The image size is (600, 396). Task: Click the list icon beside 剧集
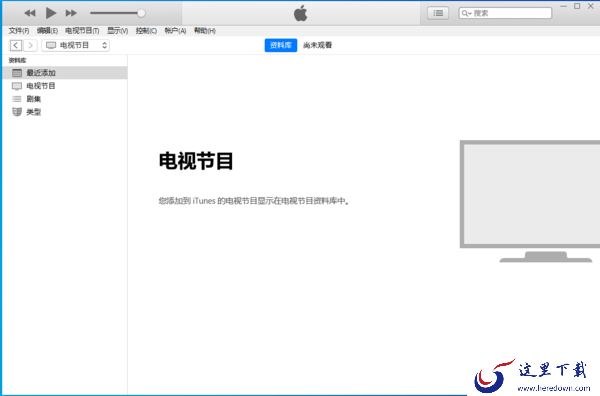tap(17, 99)
